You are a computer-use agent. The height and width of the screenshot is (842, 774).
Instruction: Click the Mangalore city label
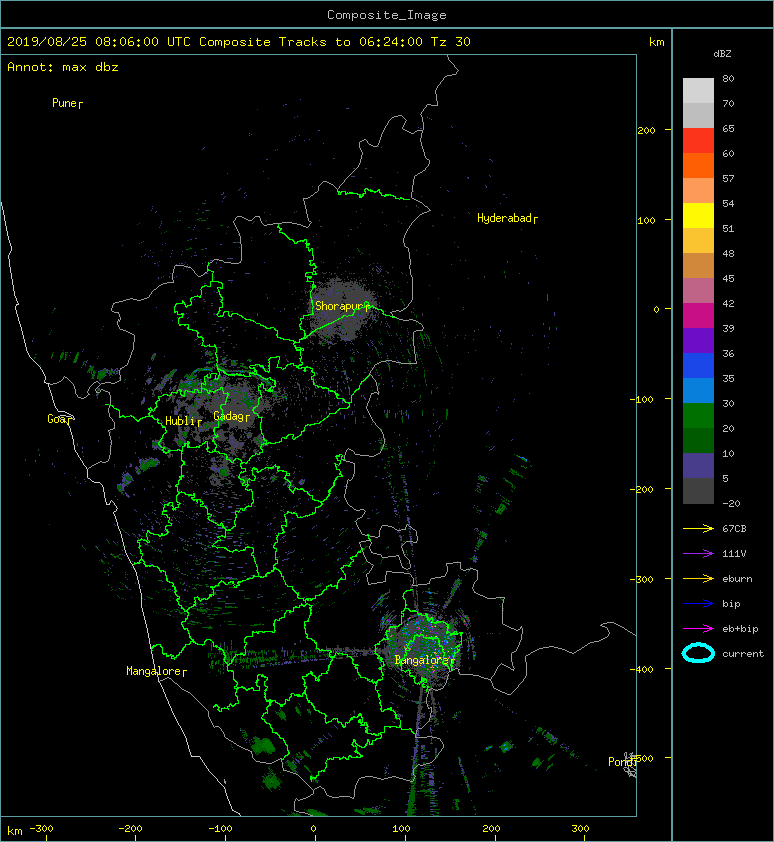tap(154, 671)
